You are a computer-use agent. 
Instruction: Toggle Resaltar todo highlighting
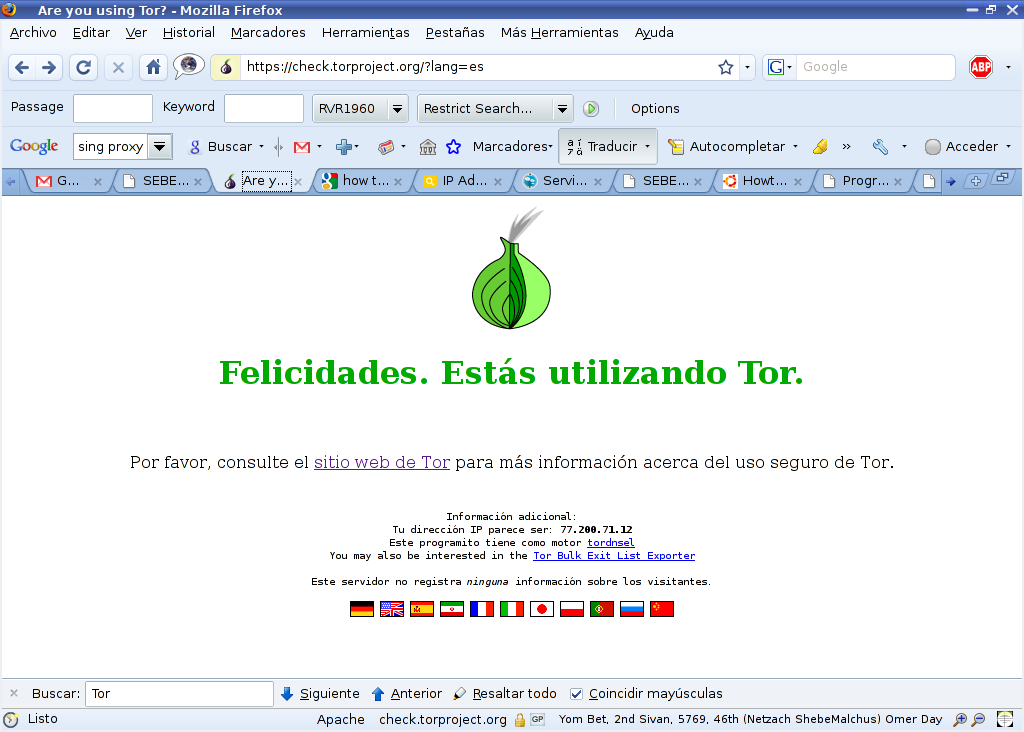coord(505,693)
